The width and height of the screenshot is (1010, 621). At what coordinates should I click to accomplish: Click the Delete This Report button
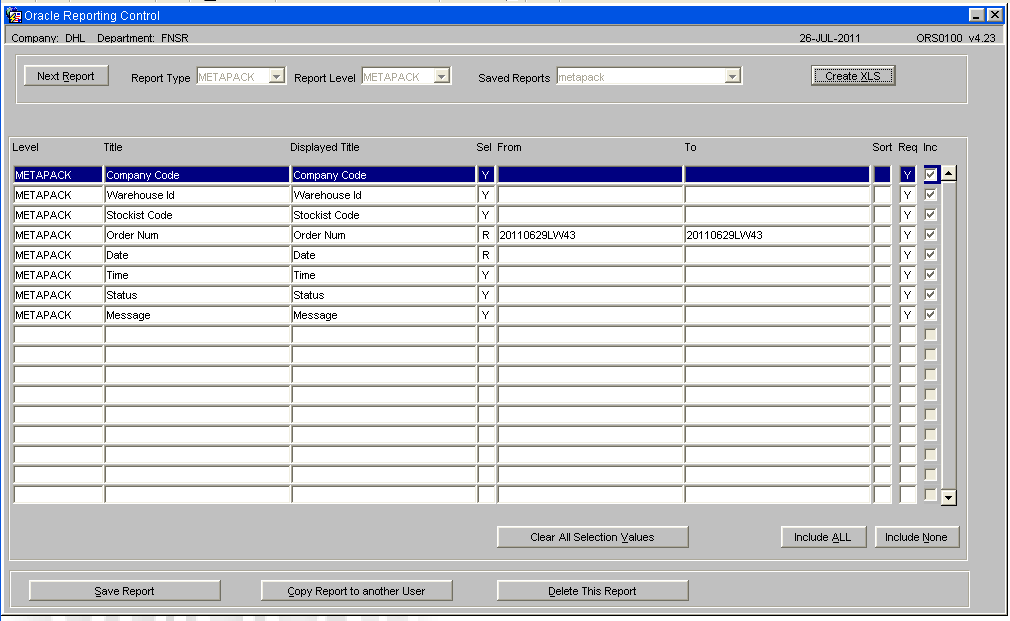593,591
